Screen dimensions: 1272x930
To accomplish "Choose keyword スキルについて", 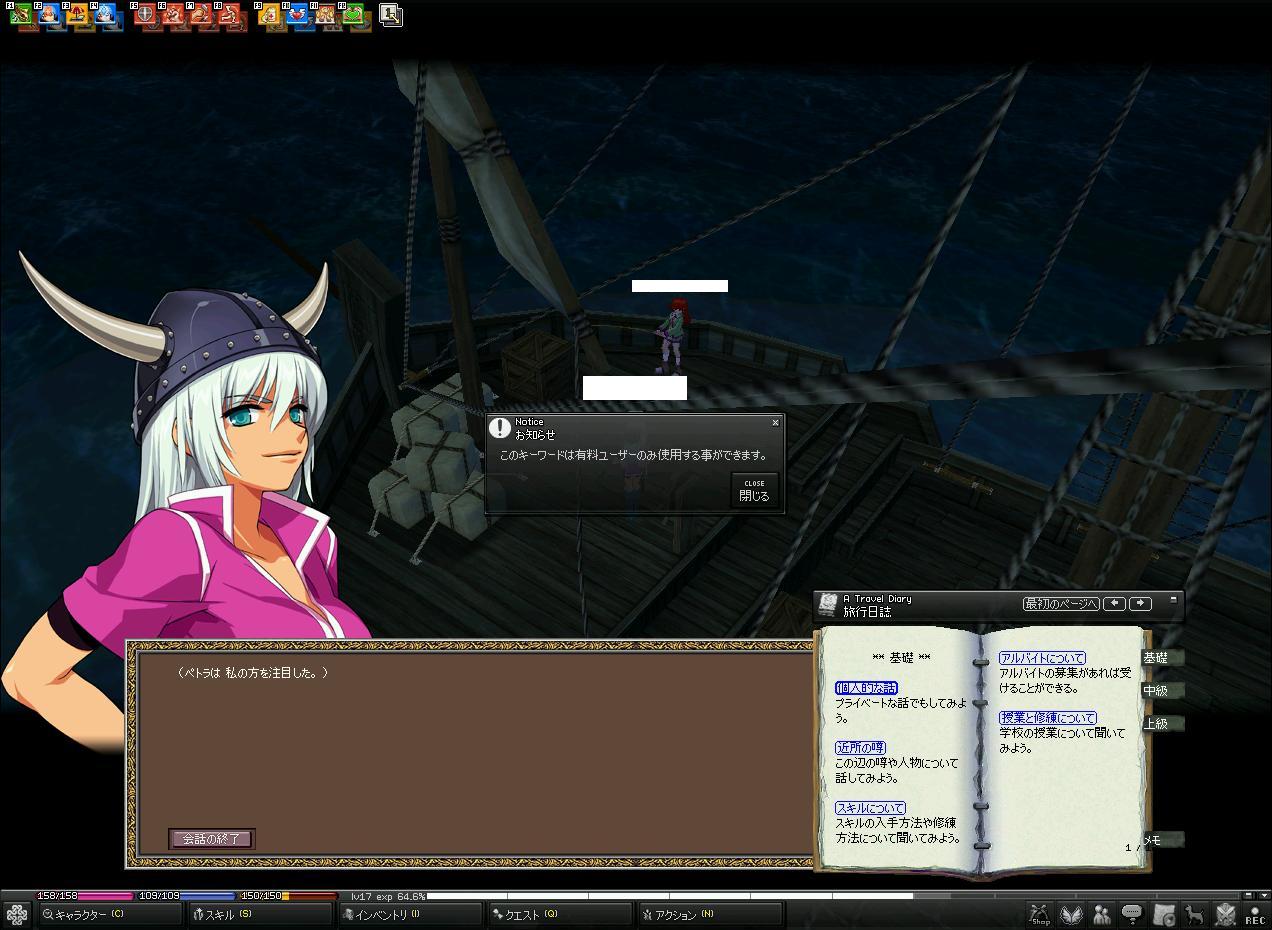I will click(x=870, y=808).
